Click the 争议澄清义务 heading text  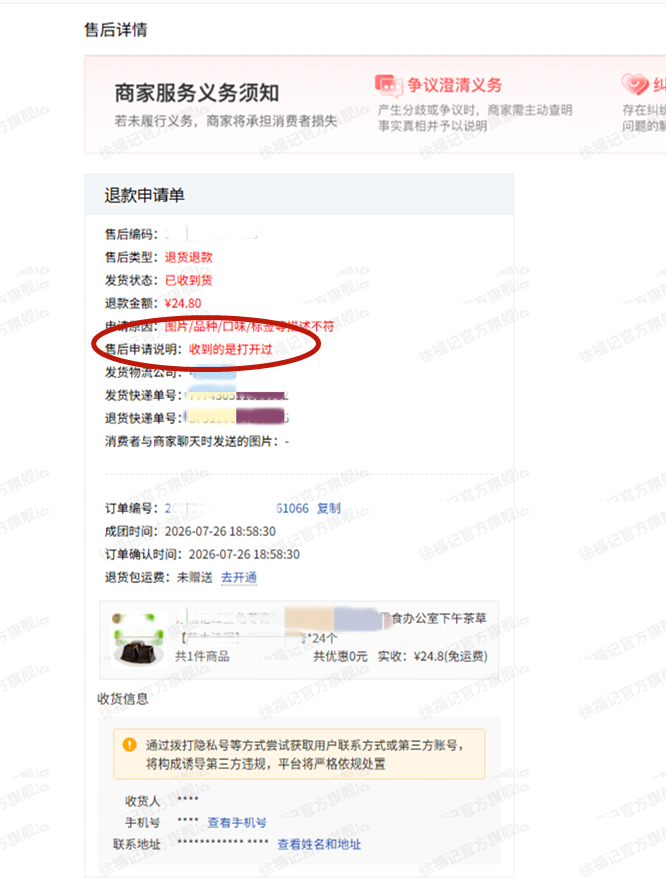(455, 85)
